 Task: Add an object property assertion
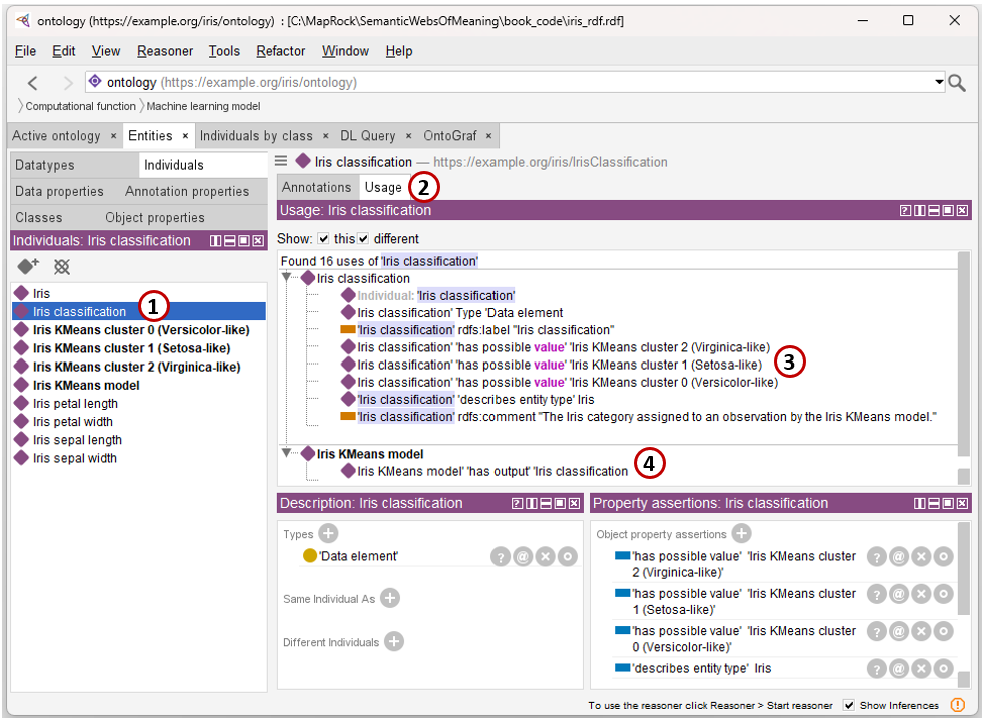point(741,534)
